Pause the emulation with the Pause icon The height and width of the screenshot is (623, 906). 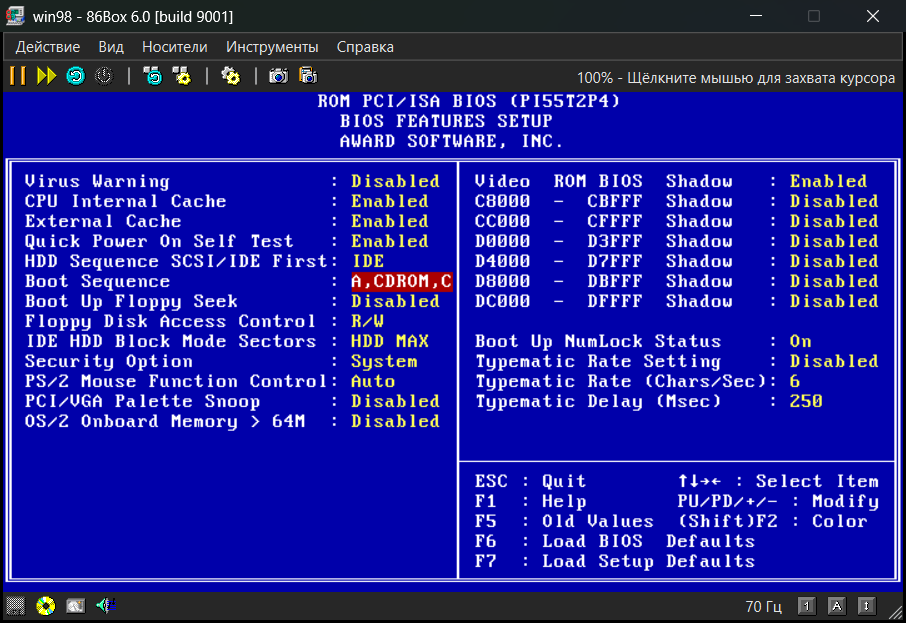(x=18, y=76)
